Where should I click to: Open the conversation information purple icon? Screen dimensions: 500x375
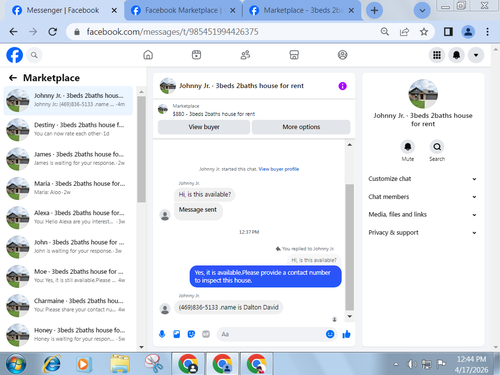(342, 86)
